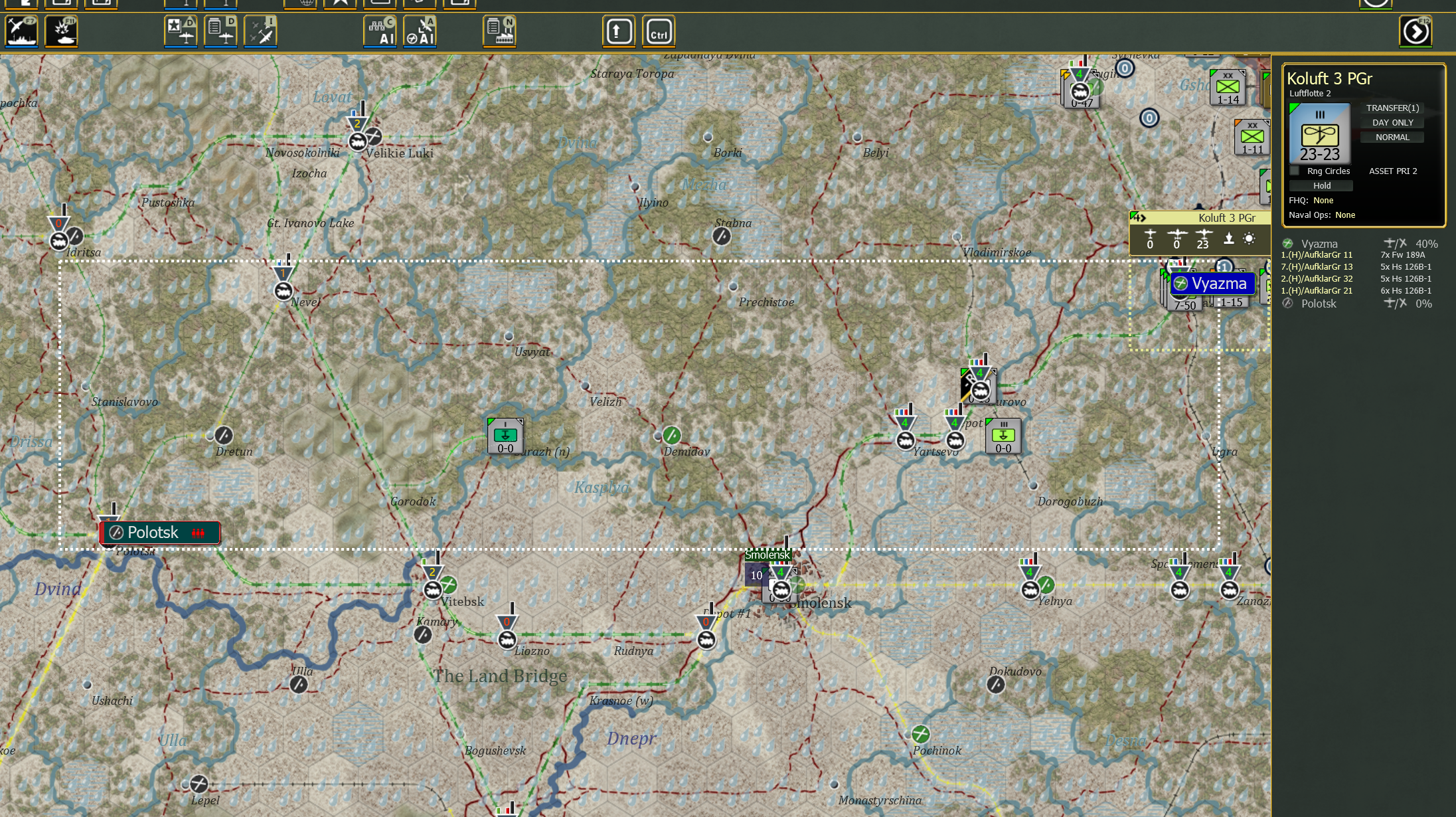Image resolution: width=1456 pixels, height=817 pixels.
Task: Select Vyazma airbase row in side panel
Action: (x=1360, y=244)
